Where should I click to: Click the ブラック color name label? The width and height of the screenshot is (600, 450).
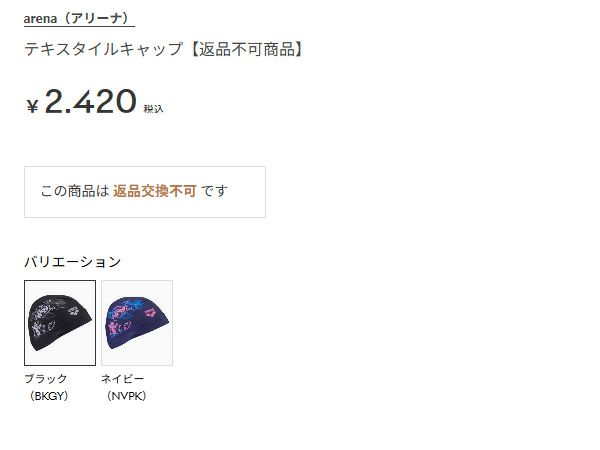(x=46, y=379)
